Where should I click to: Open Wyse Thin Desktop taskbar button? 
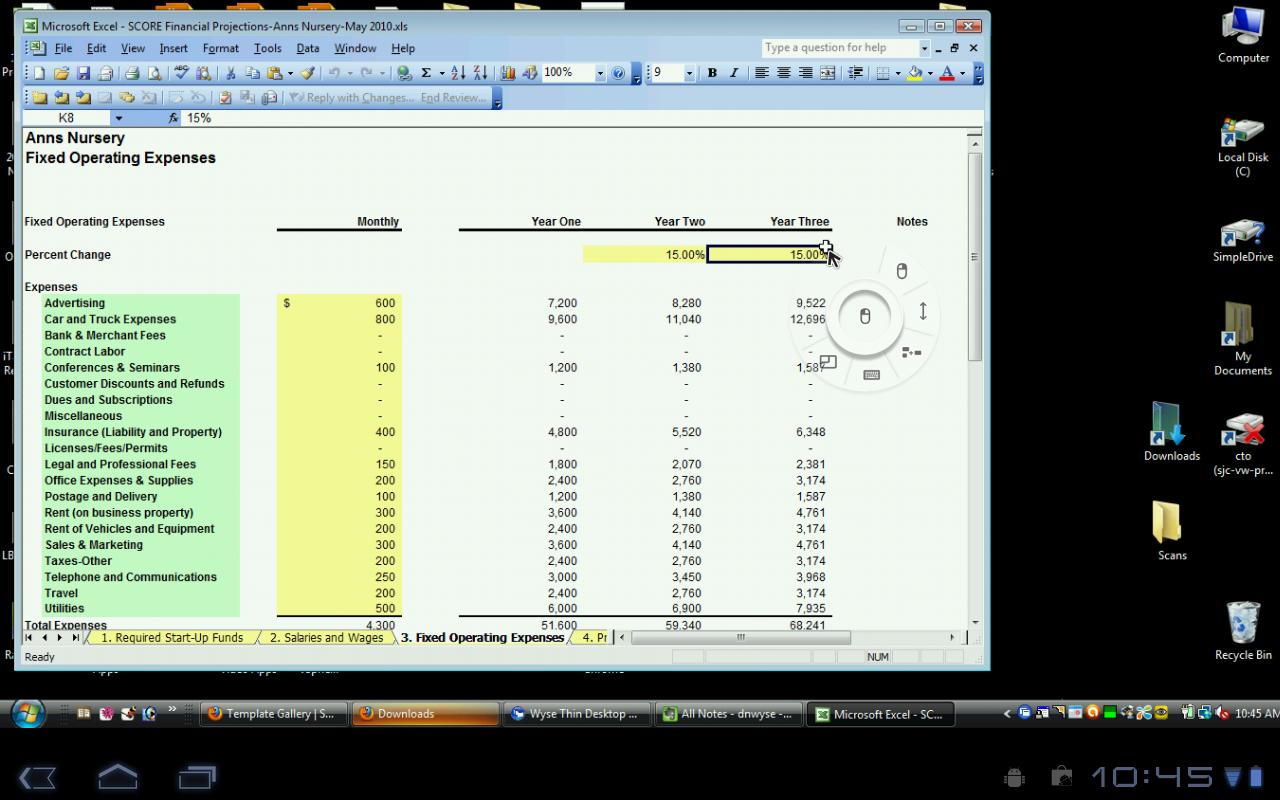[x=576, y=714]
